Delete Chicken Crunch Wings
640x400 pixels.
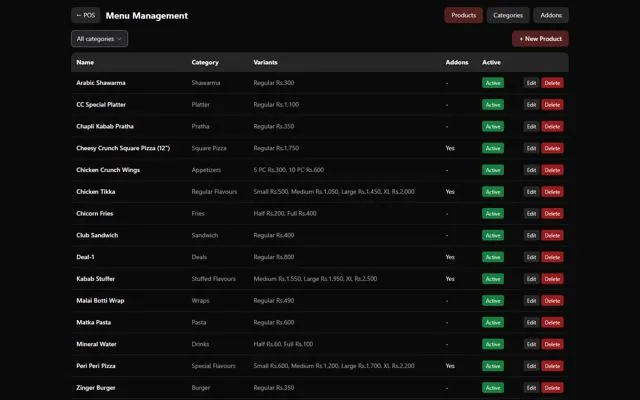tap(552, 170)
